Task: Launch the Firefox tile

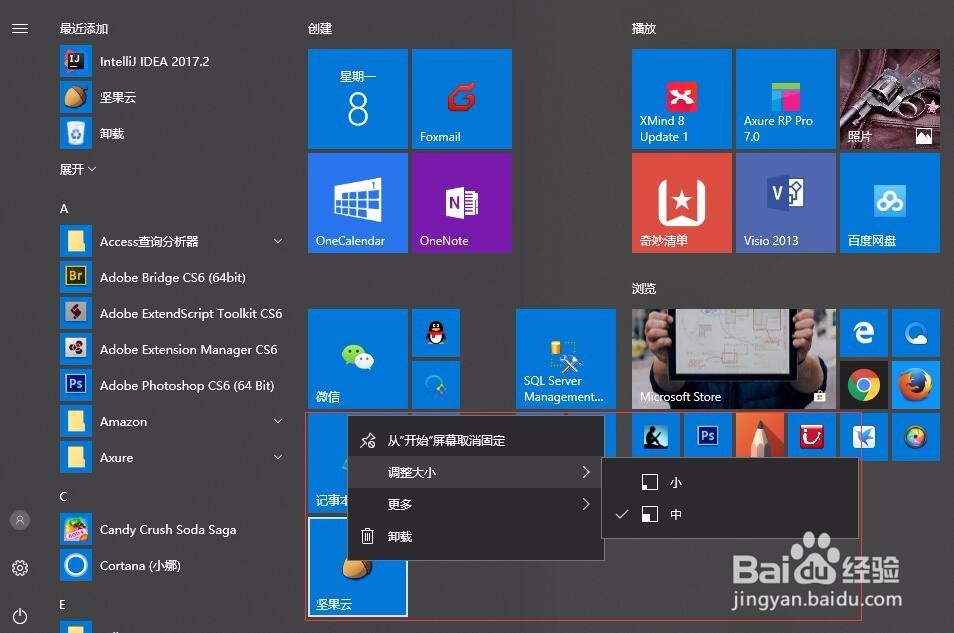Action: tap(916, 385)
